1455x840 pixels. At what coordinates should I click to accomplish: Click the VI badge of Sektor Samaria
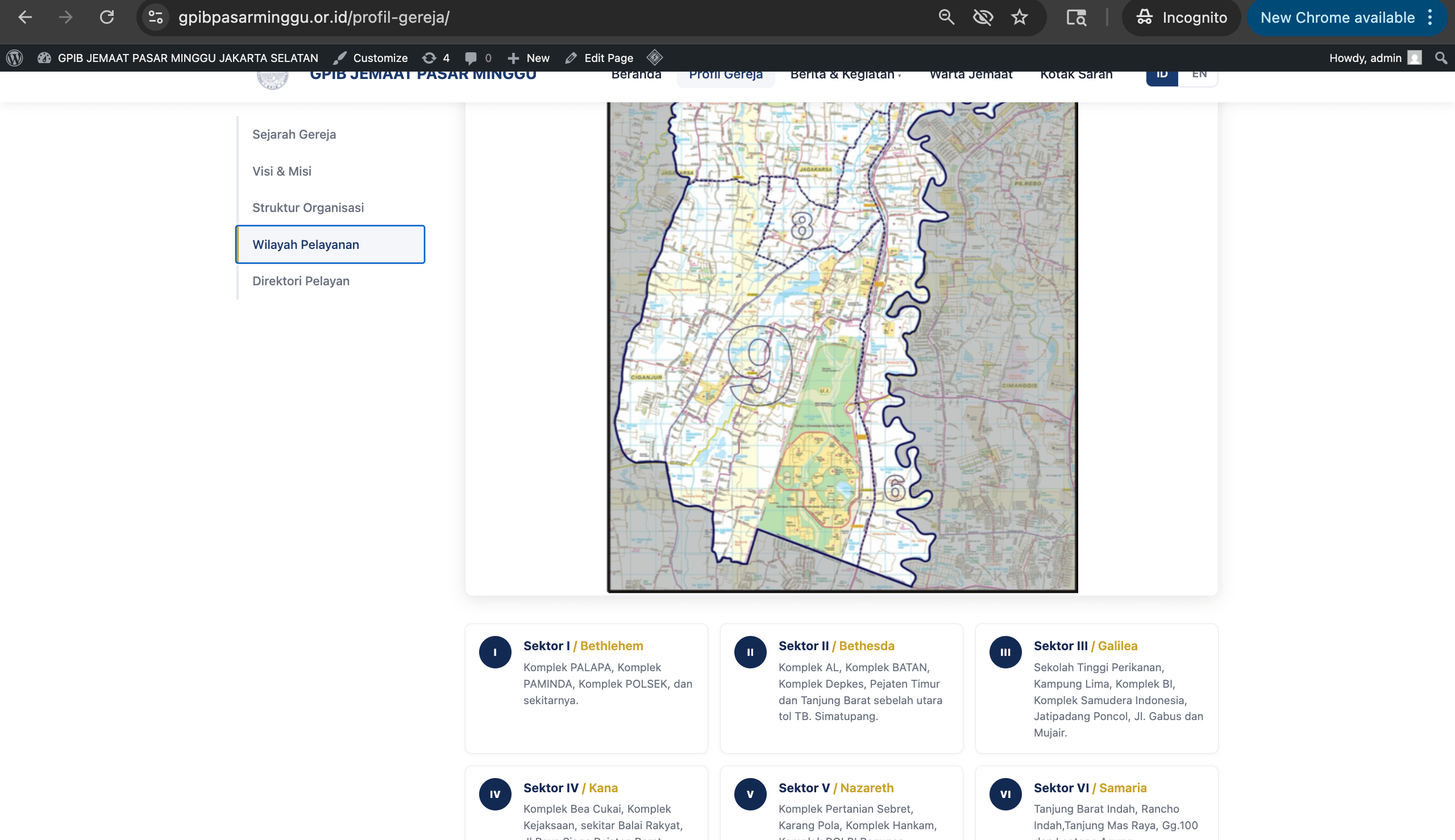[x=1005, y=795]
